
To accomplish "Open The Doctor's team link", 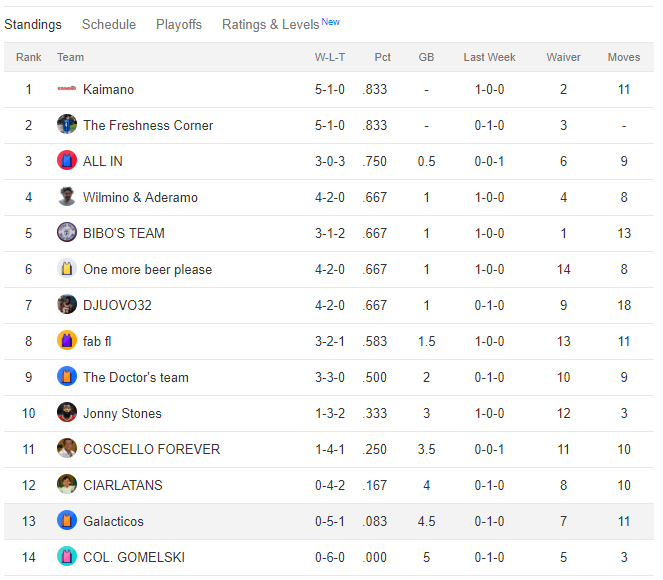I will tap(136, 377).
